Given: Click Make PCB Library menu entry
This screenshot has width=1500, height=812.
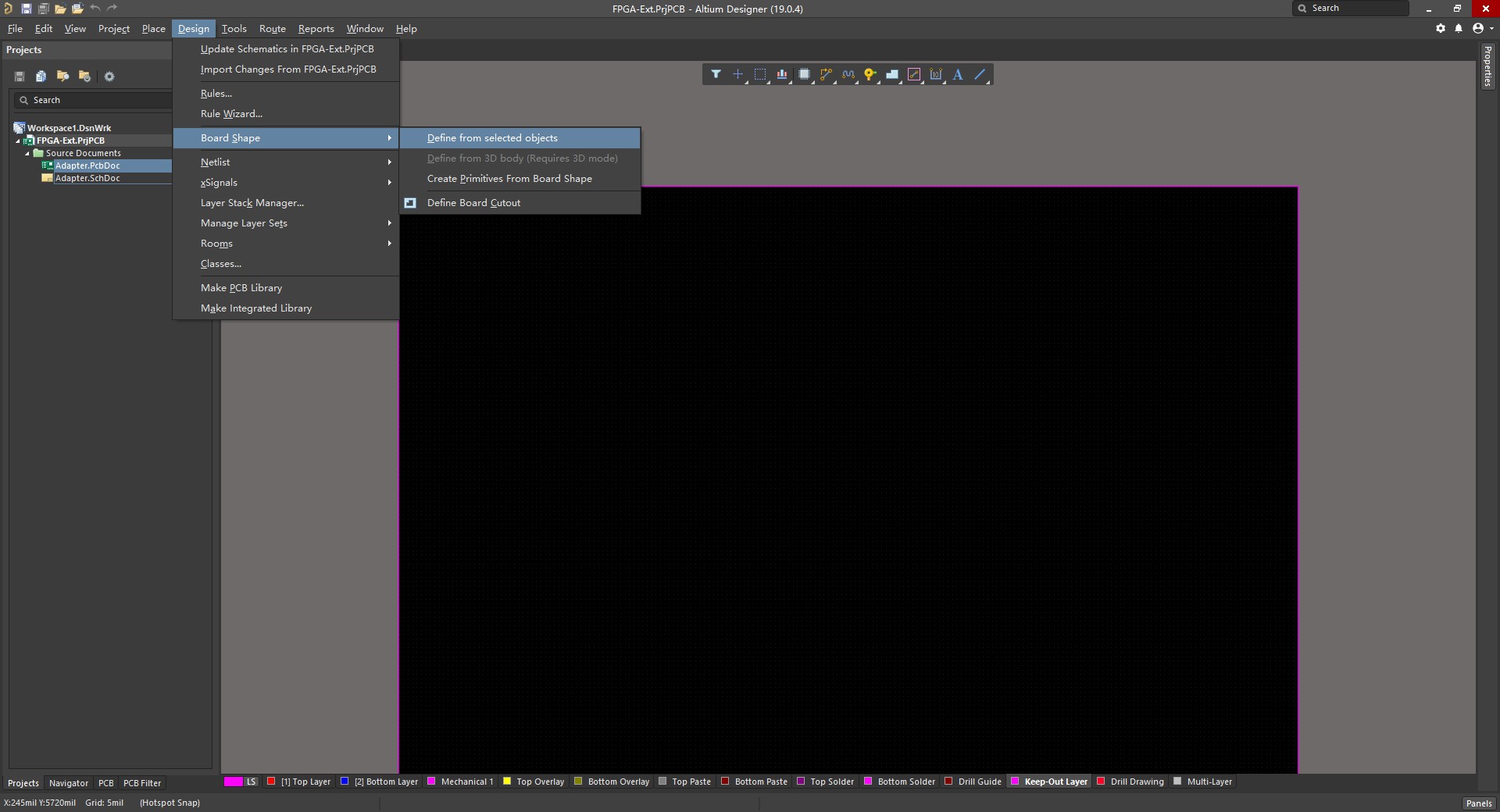Looking at the screenshot, I should coord(286,287).
